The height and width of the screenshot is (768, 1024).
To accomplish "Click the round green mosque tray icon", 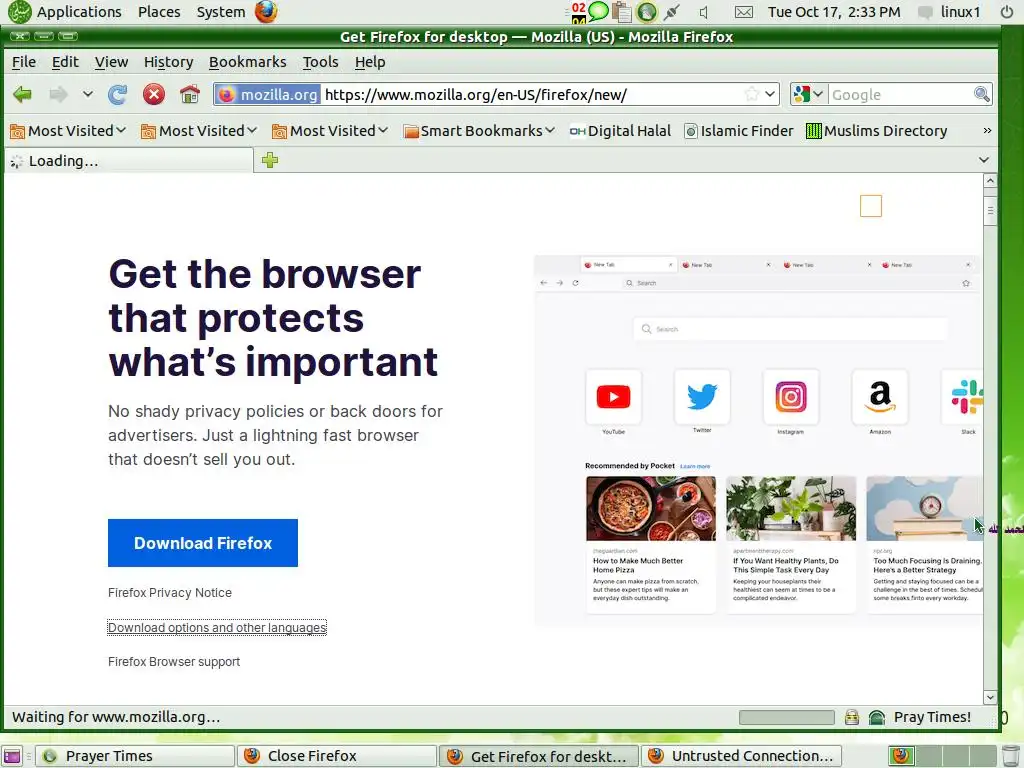I will pos(647,12).
